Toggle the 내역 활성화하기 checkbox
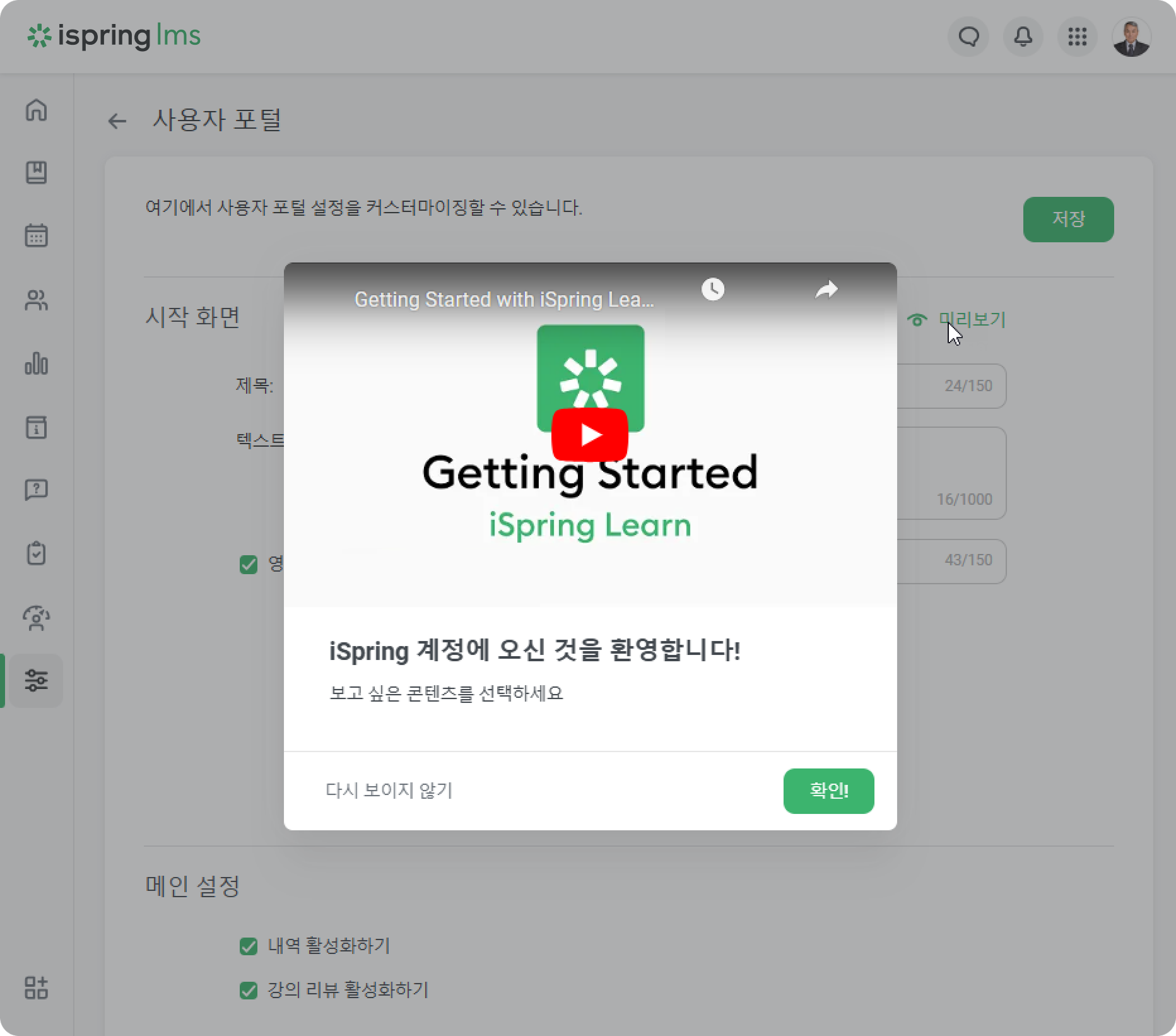The width and height of the screenshot is (1176, 1036). point(249,946)
